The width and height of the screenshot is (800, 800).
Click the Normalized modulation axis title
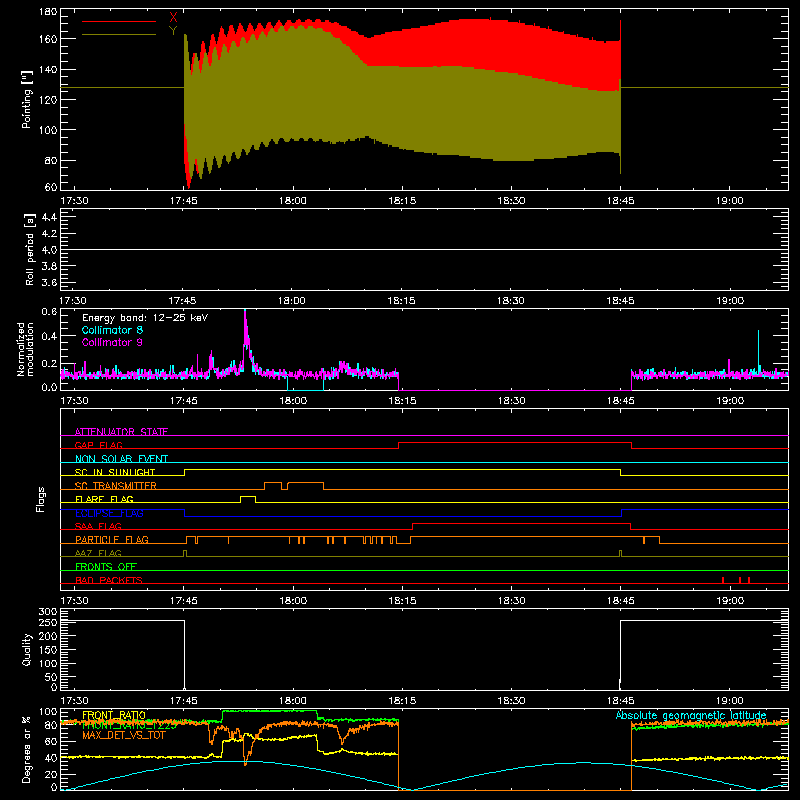point(26,349)
